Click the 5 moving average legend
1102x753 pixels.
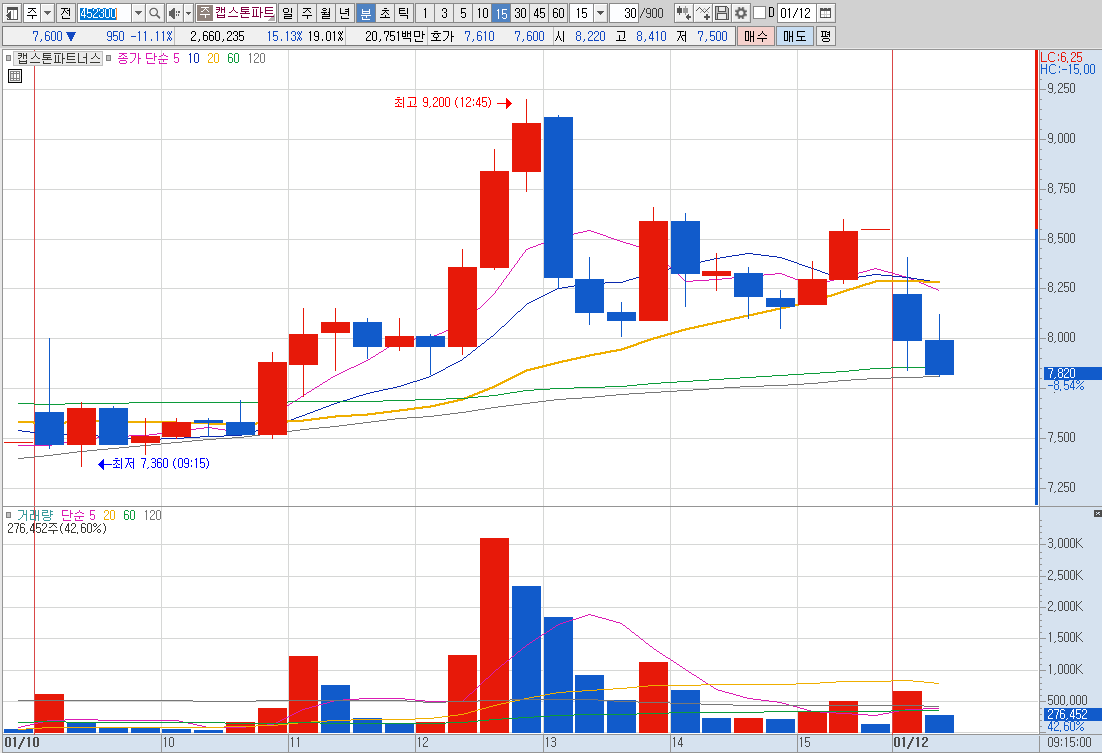coord(176,58)
